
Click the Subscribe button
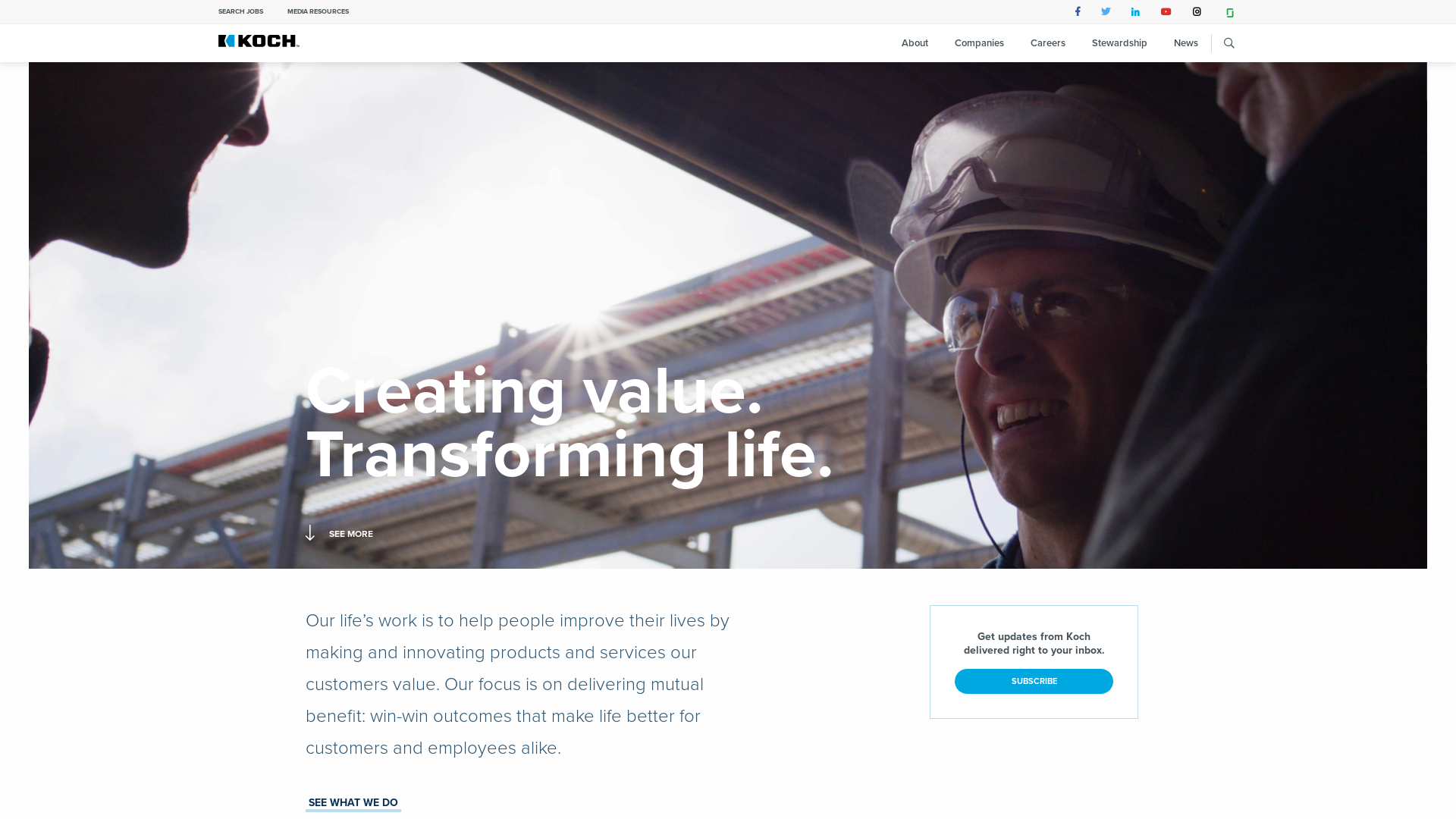(x=1034, y=681)
